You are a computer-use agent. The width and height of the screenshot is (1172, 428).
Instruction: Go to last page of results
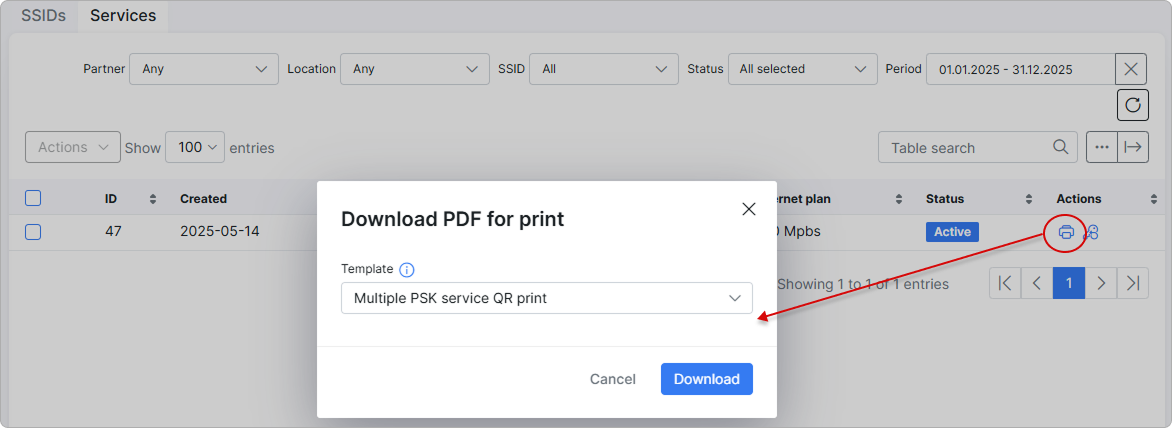click(1132, 283)
